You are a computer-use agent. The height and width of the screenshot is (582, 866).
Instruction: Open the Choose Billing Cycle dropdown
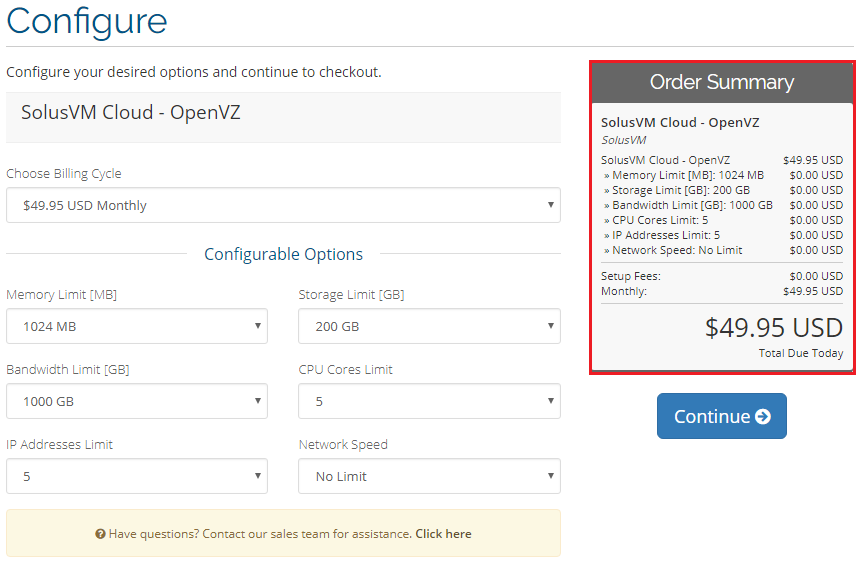pyautogui.click(x=283, y=205)
